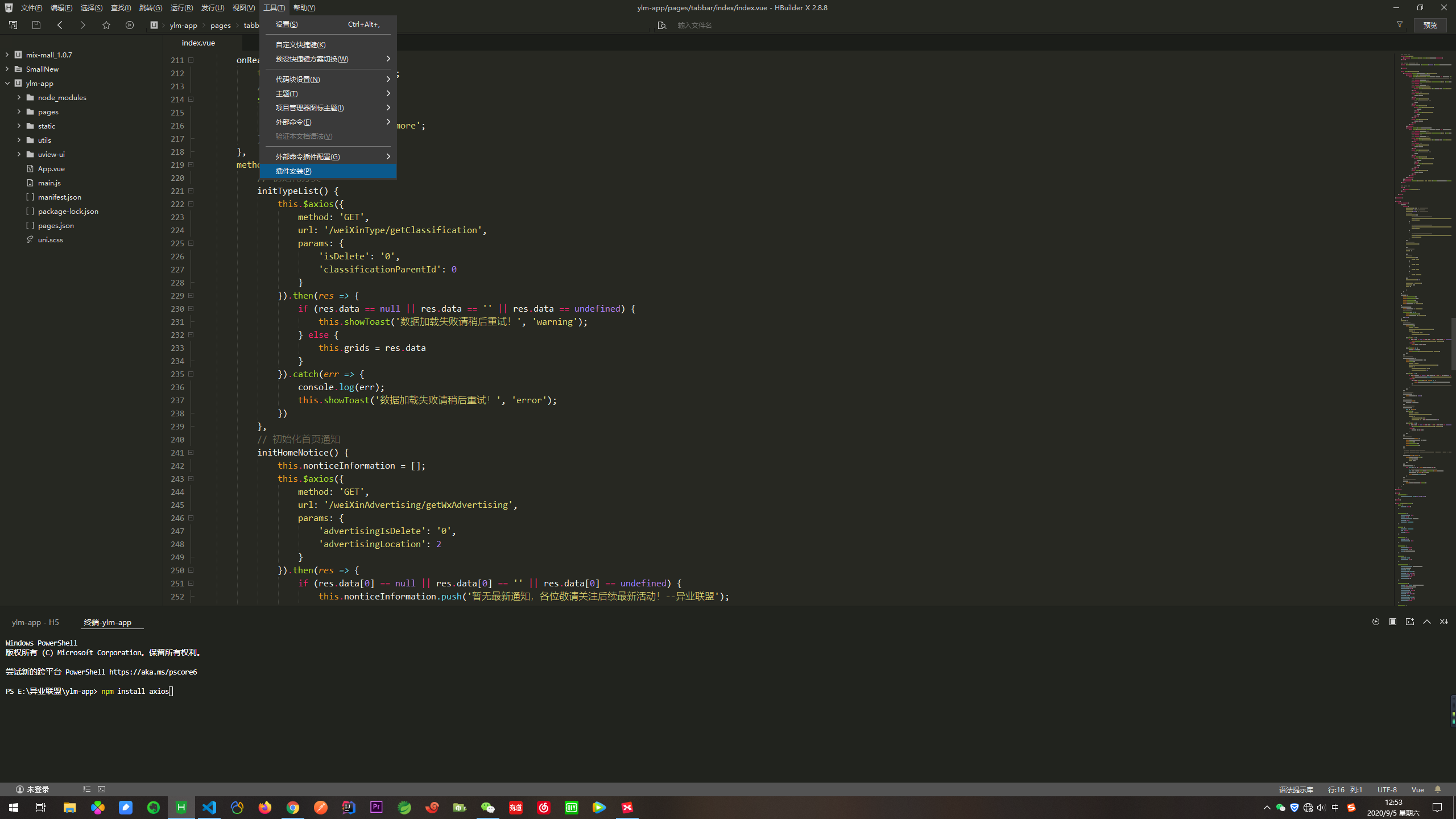Expand the pages folder
Screen dimensions: 1456x819
pyautogui.click(x=19, y=111)
